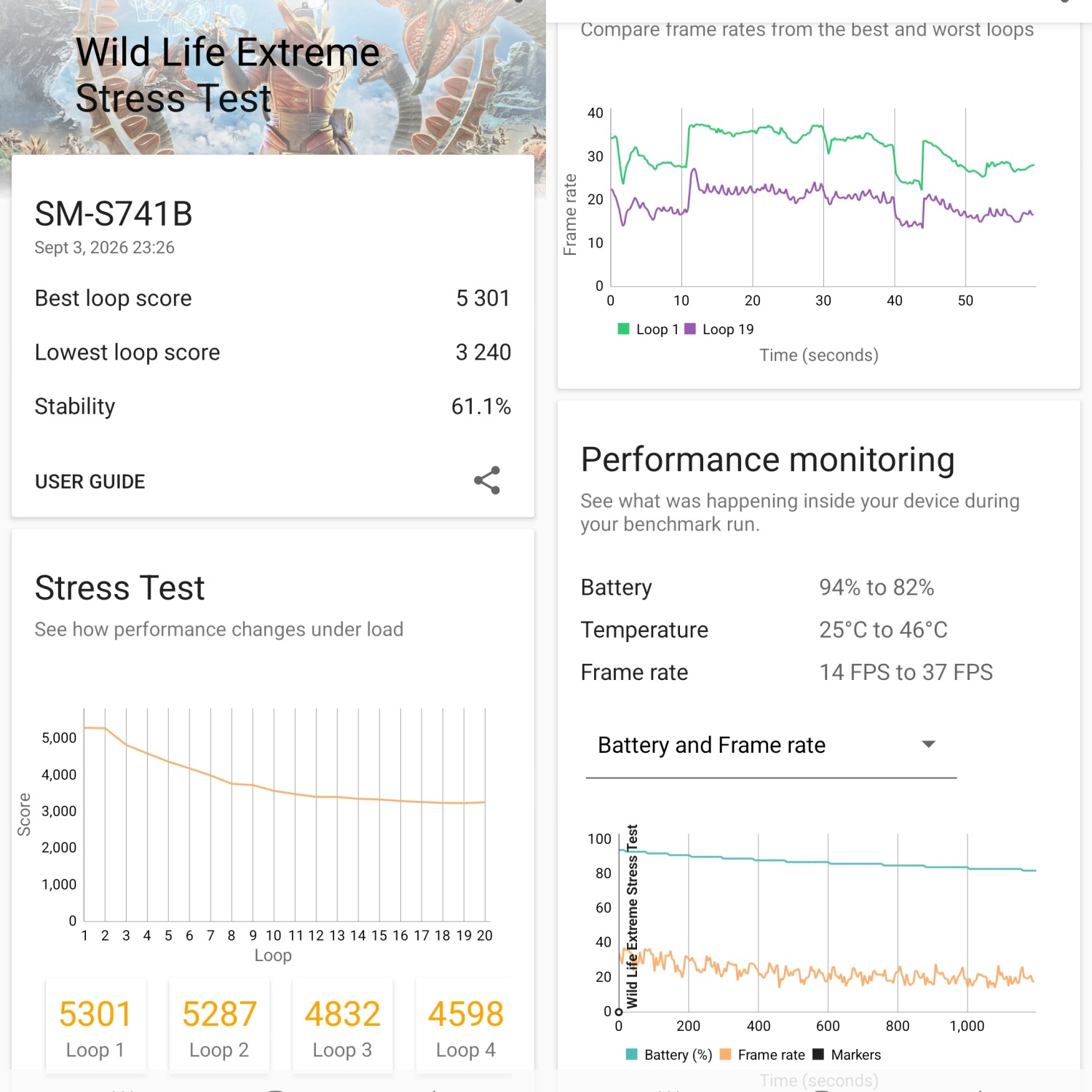Click the Wild Life Extreme Stress Test chart marker

click(x=631, y=917)
